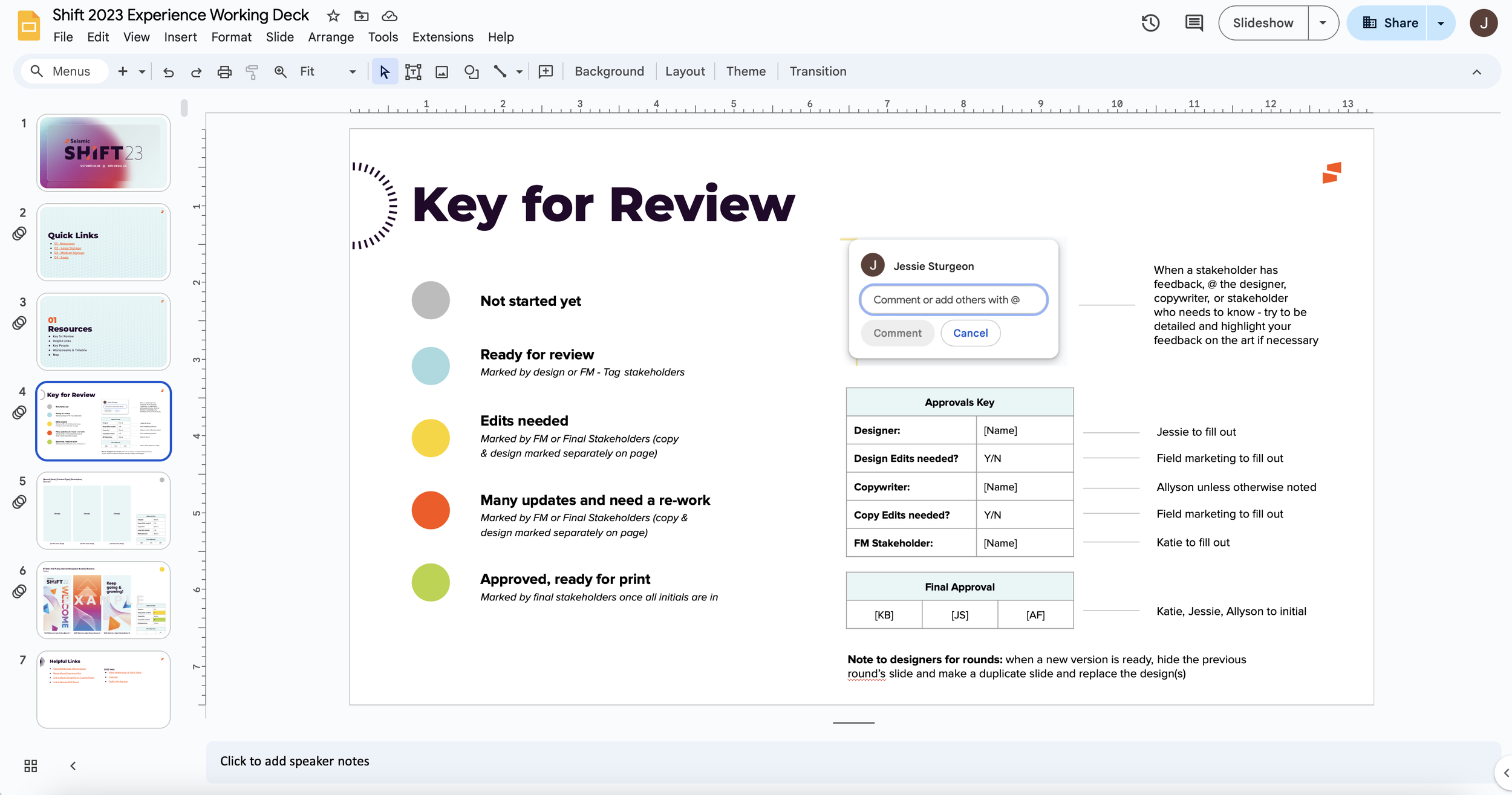Open version history clock icon
1512x795 pixels.
pos(1150,23)
